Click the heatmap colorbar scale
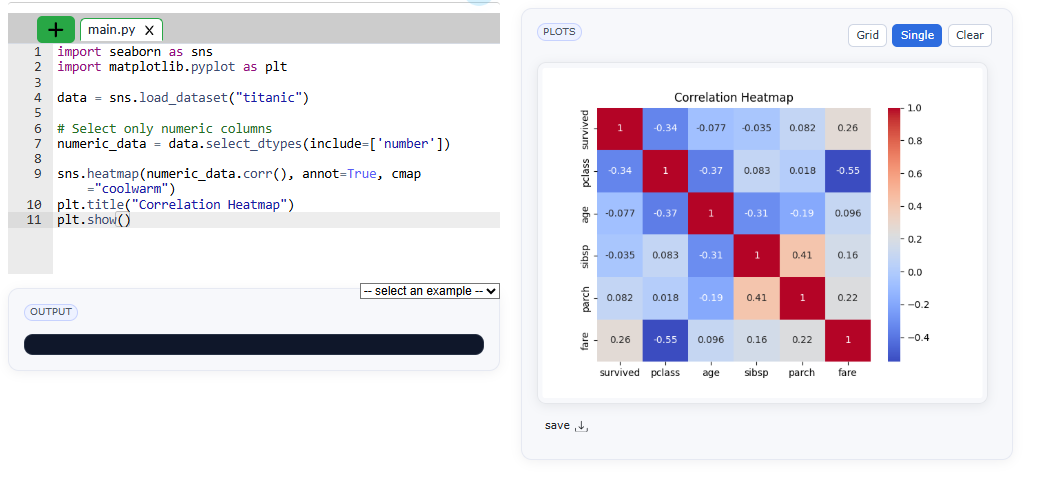The height and width of the screenshot is (480, 1039). [x=894, y=232]
